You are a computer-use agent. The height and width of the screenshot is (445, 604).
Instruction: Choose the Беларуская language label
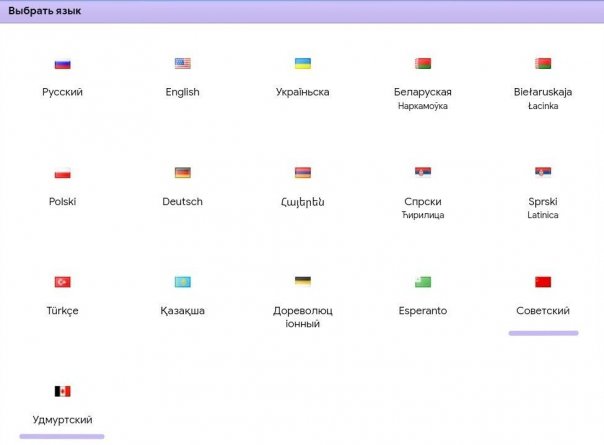coord(423,92)
